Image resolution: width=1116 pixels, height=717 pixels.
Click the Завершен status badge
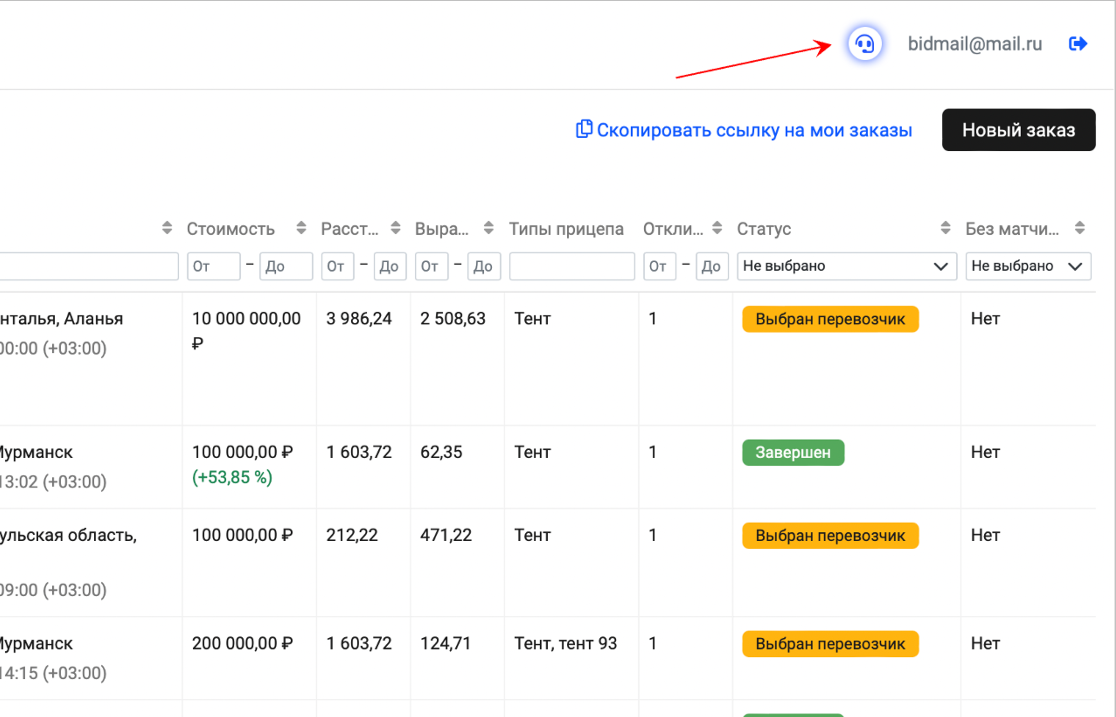(x=793, y=453)
